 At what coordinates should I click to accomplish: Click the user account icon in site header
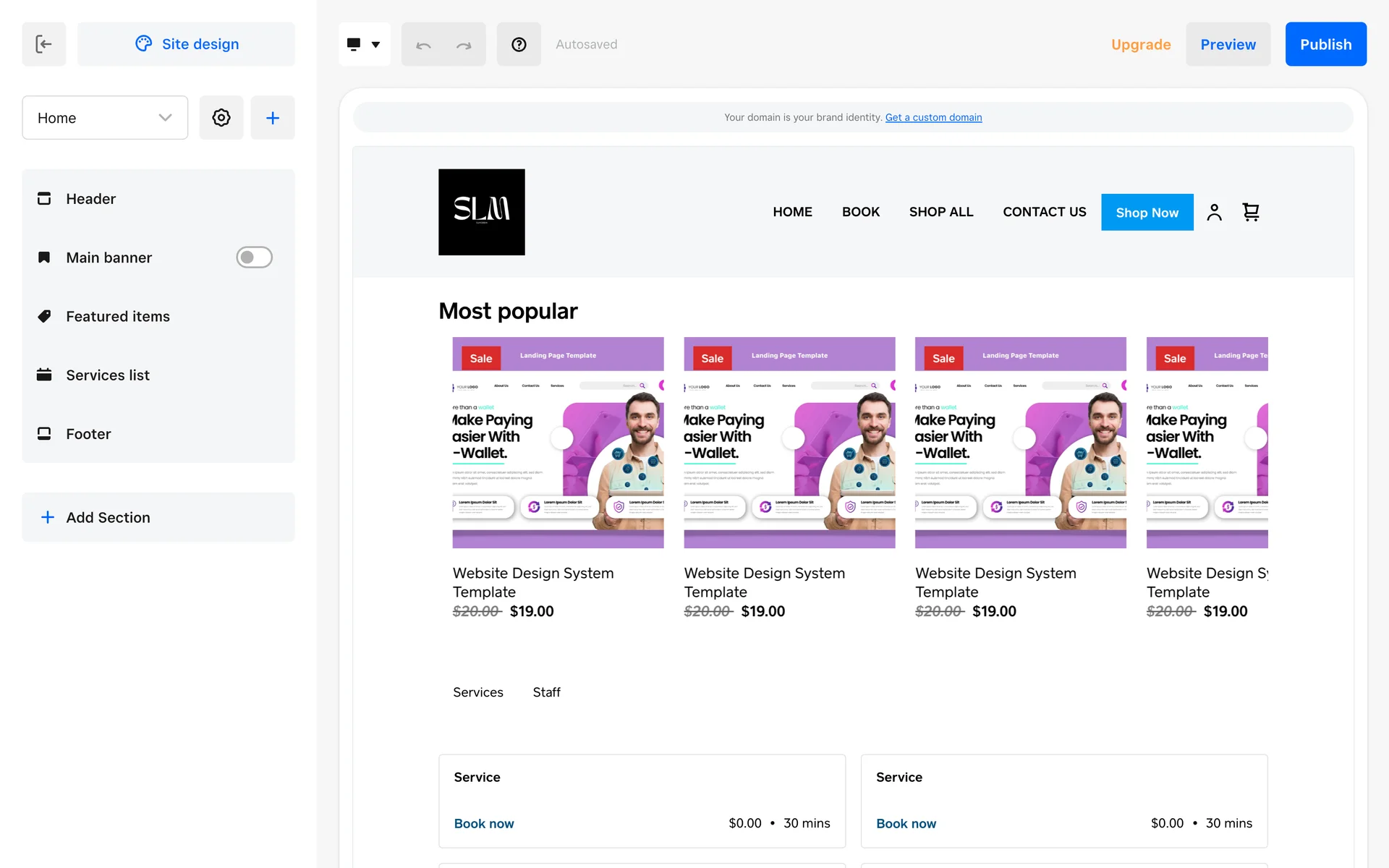click(x=1214, y=212)
